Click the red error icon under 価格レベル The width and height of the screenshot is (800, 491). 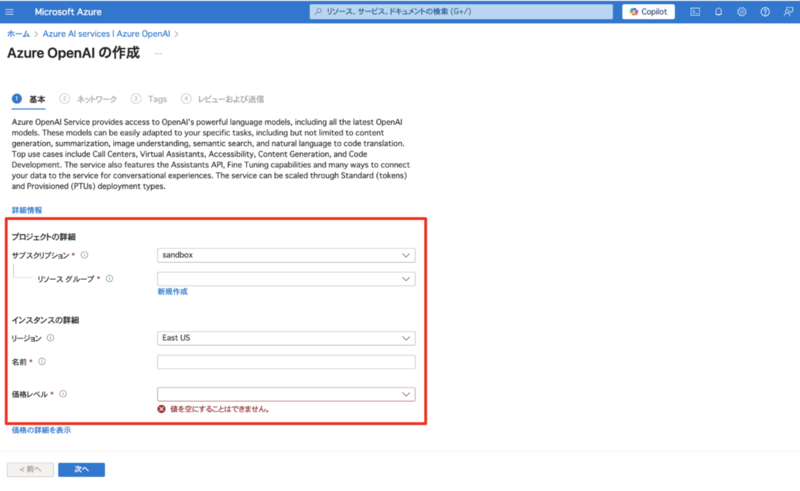pos(161,409)
